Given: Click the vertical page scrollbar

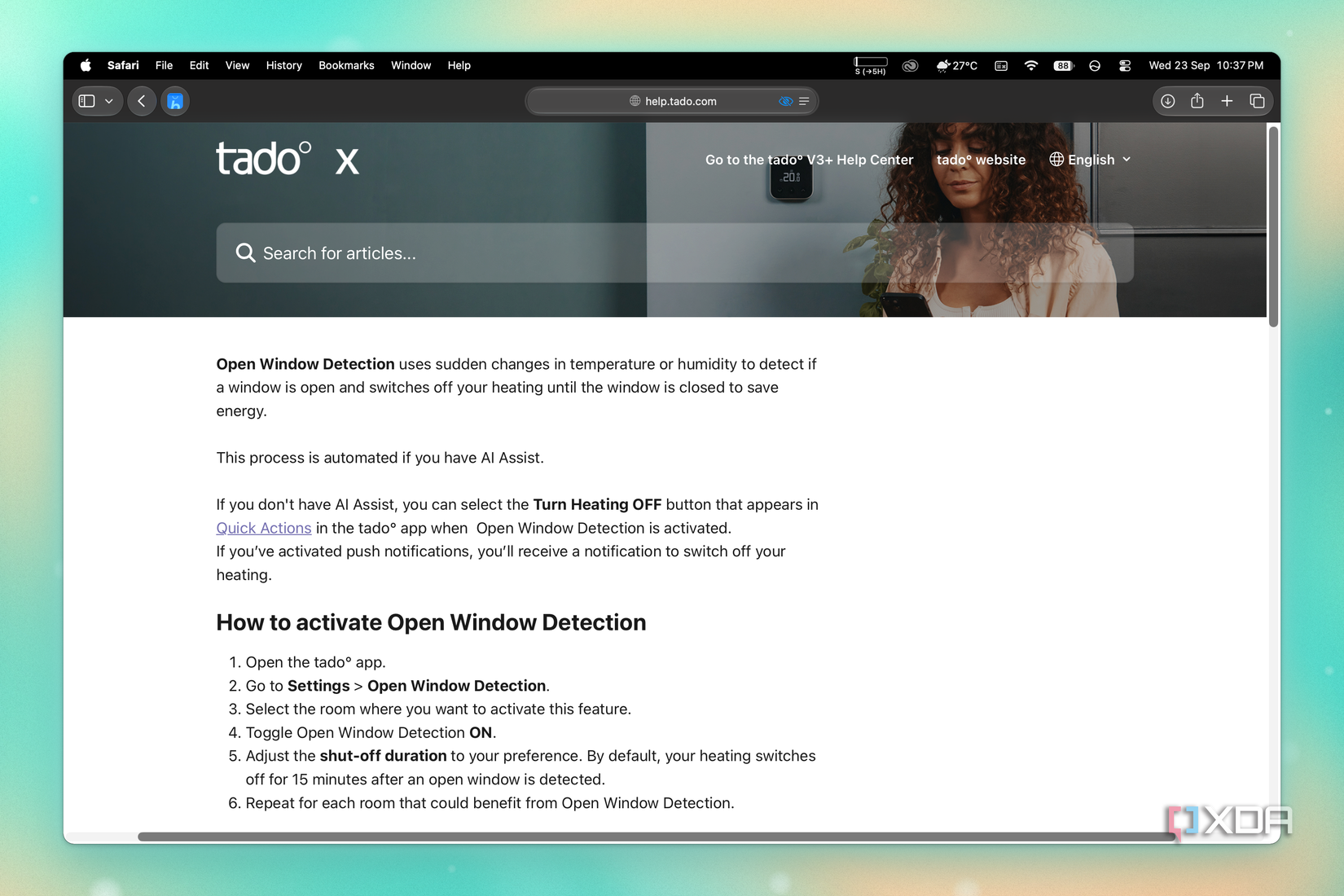Looking at the screenshot, I should pos(1273,226).
